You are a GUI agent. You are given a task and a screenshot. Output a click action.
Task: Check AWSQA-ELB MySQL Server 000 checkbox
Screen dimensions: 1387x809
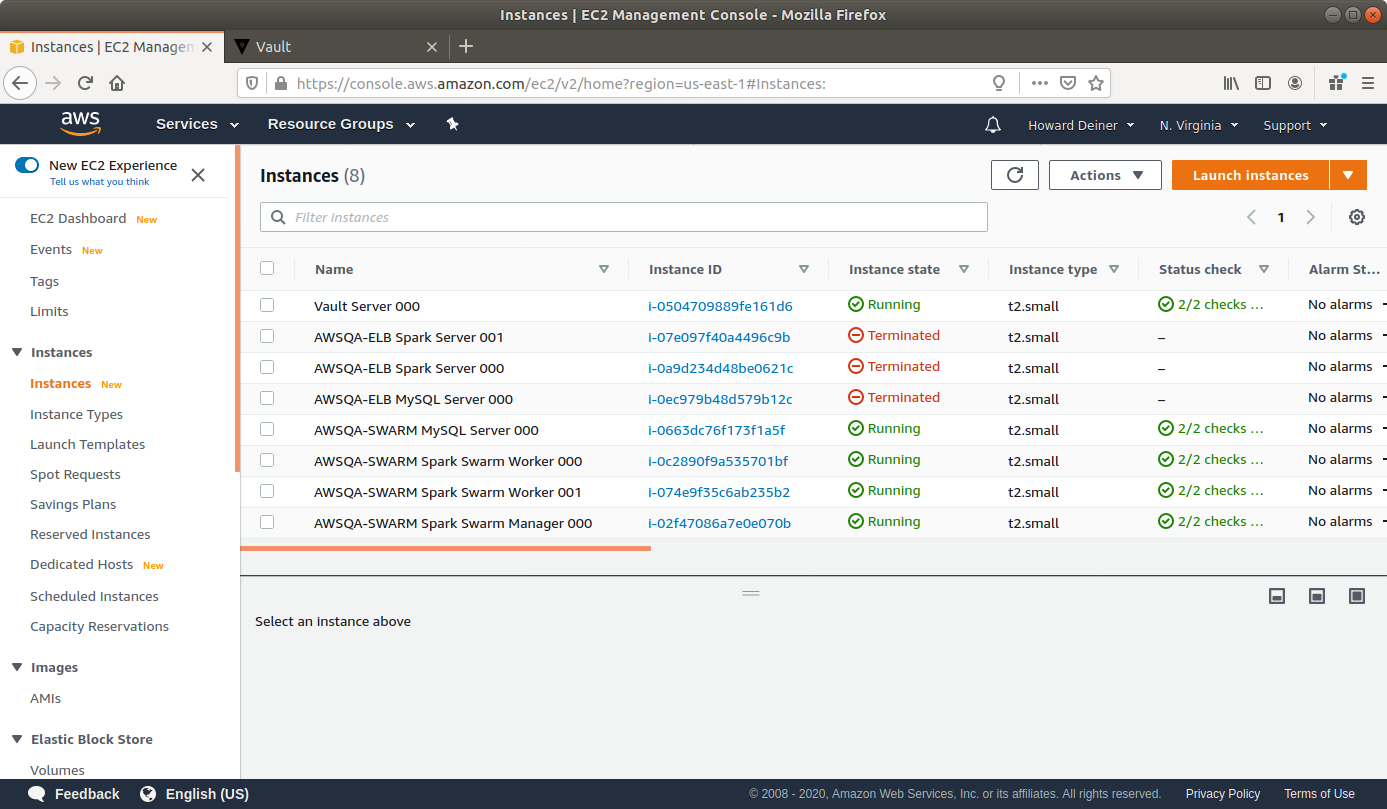(267, 398)
